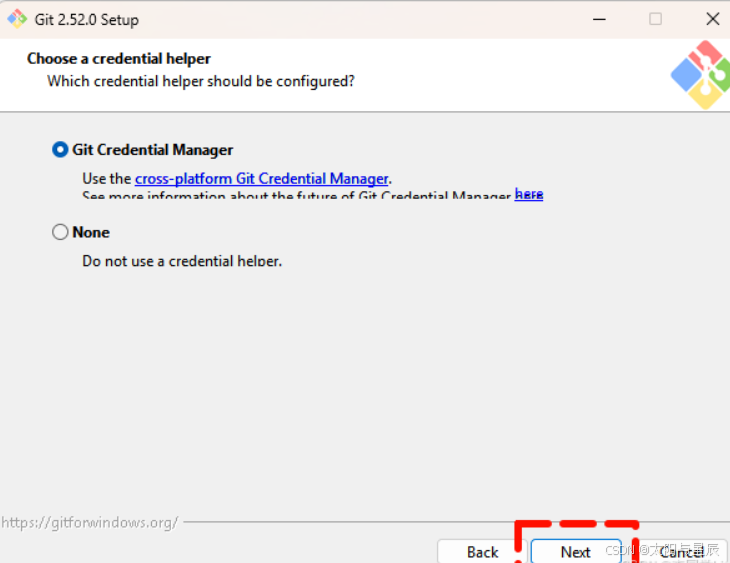Minimize the Git Setup window
This screenshot has height=563, width=730.
pyautogui.click(x=599, y=19)
